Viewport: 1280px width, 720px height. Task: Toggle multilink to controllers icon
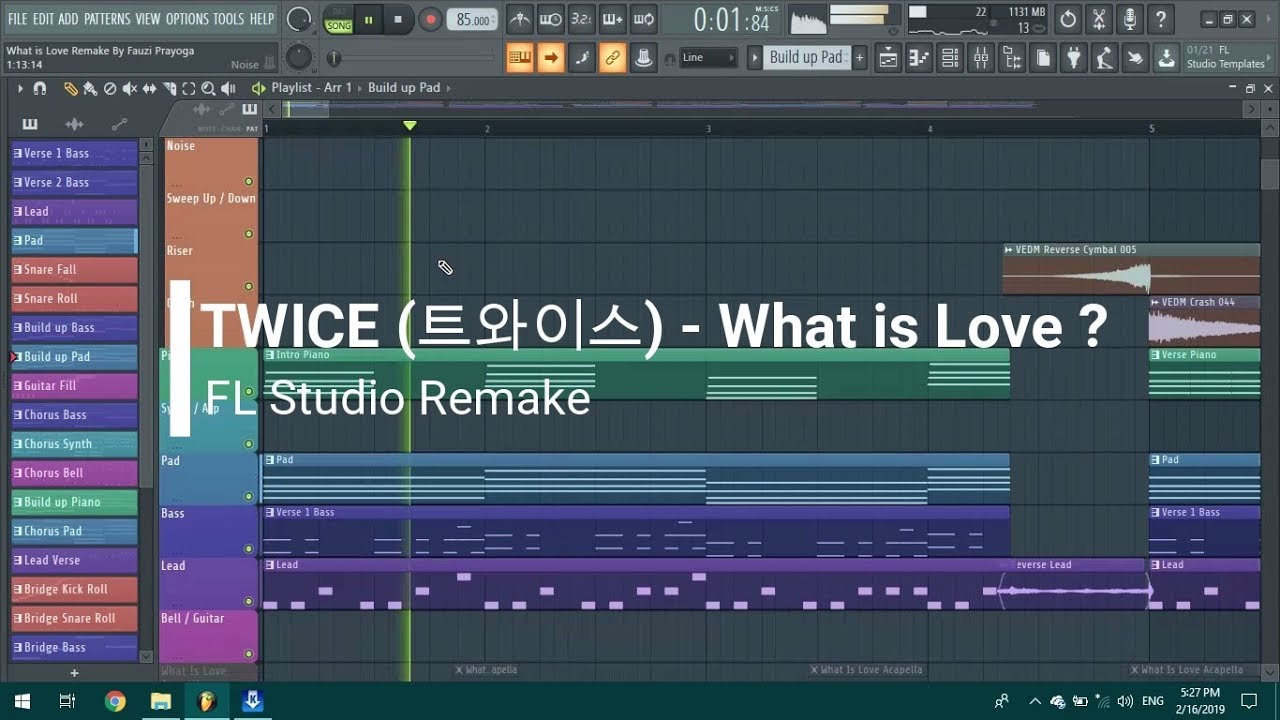coord(612,58)
